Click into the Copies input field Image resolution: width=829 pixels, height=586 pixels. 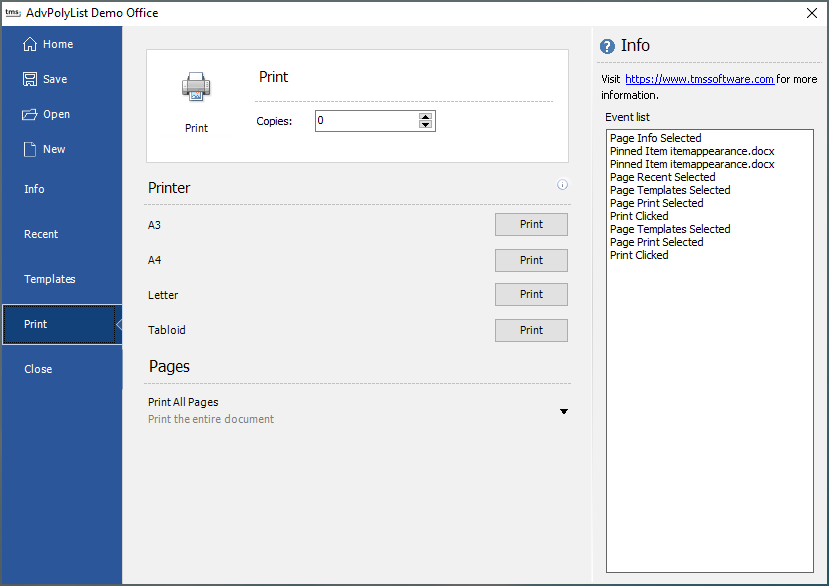pos(366,121)
